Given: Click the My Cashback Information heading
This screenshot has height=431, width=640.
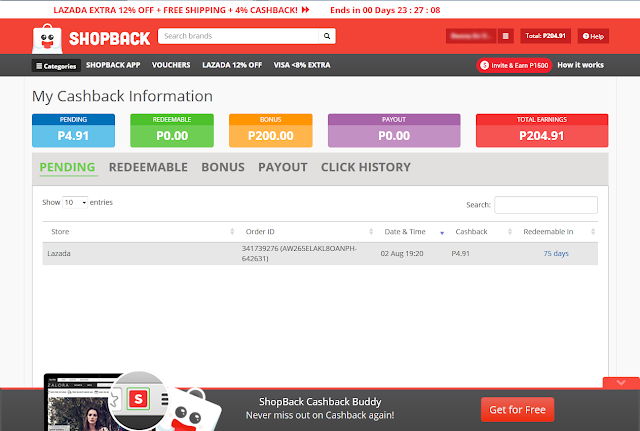Looking at the screenshot, I should tap(122, 96).
